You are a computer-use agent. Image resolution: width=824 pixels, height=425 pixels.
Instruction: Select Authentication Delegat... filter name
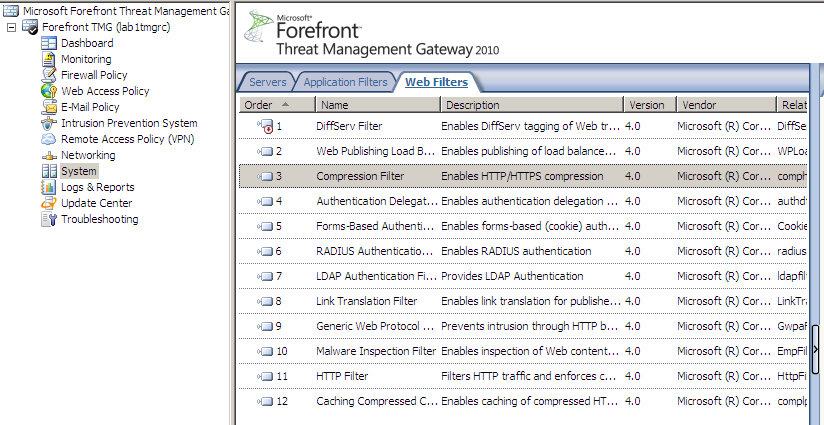pyautogui.click(x=377, y=201)
